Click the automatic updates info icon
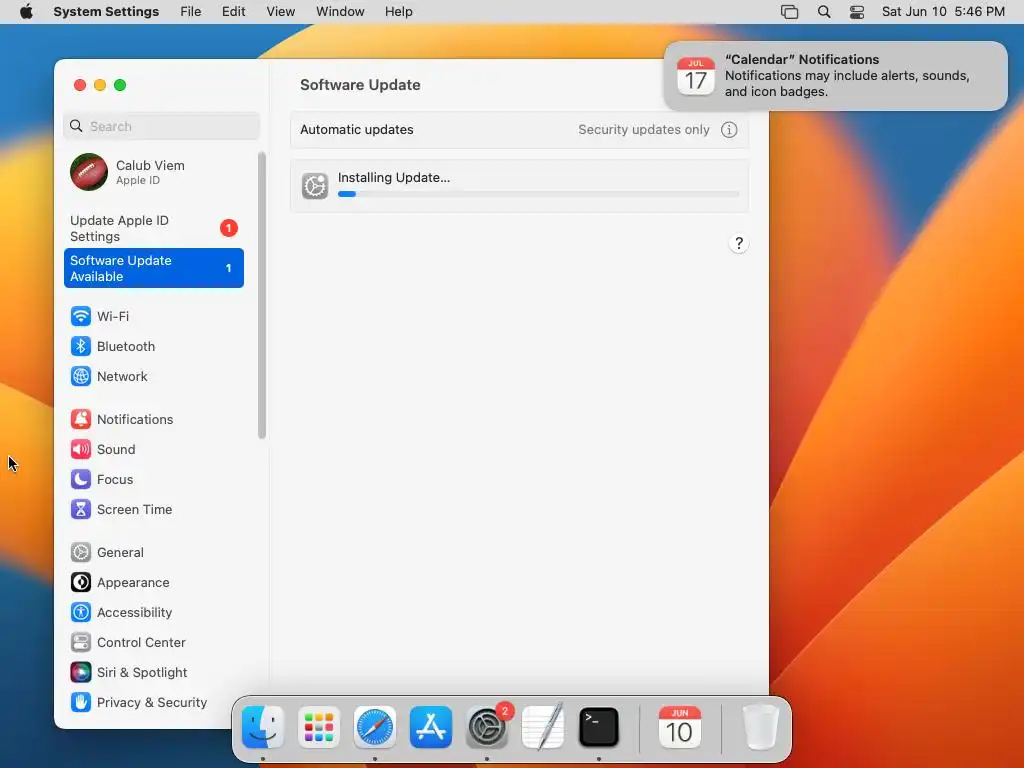The height and width of the screenshot is (768, 1024). click(x=729, y=129)
